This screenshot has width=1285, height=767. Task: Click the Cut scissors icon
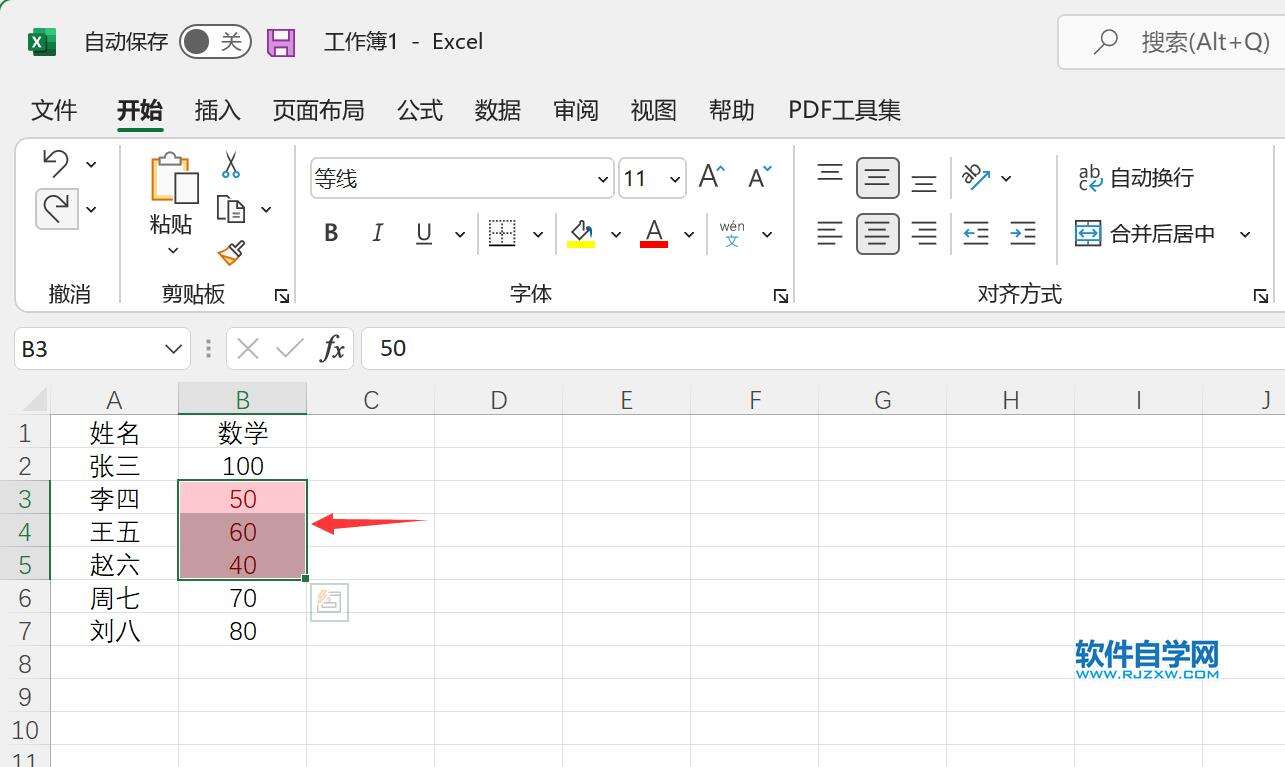click(231, 164)
